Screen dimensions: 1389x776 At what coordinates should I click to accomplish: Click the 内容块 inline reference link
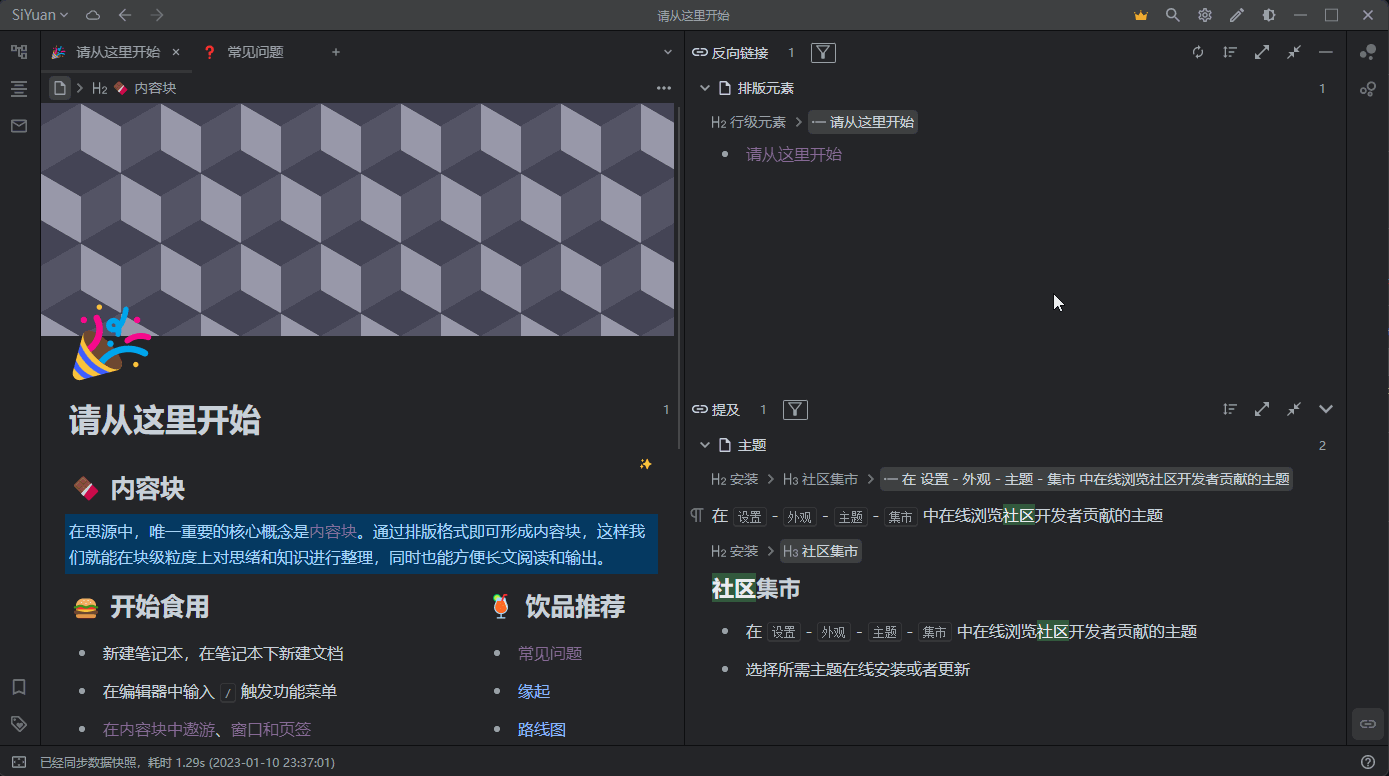[333, 531]
